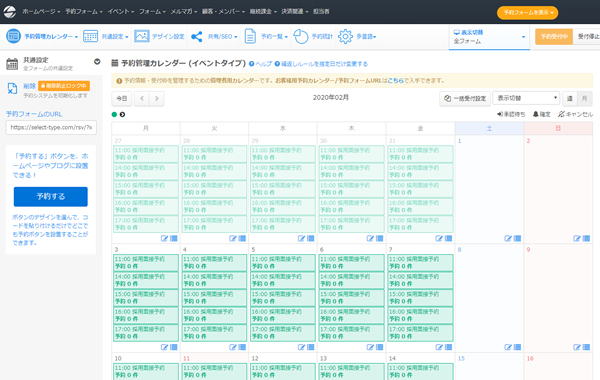Open the 表示切替 dropdown in calendar header
This screenshot has width=600, height=380.
[x=526, y=98]
